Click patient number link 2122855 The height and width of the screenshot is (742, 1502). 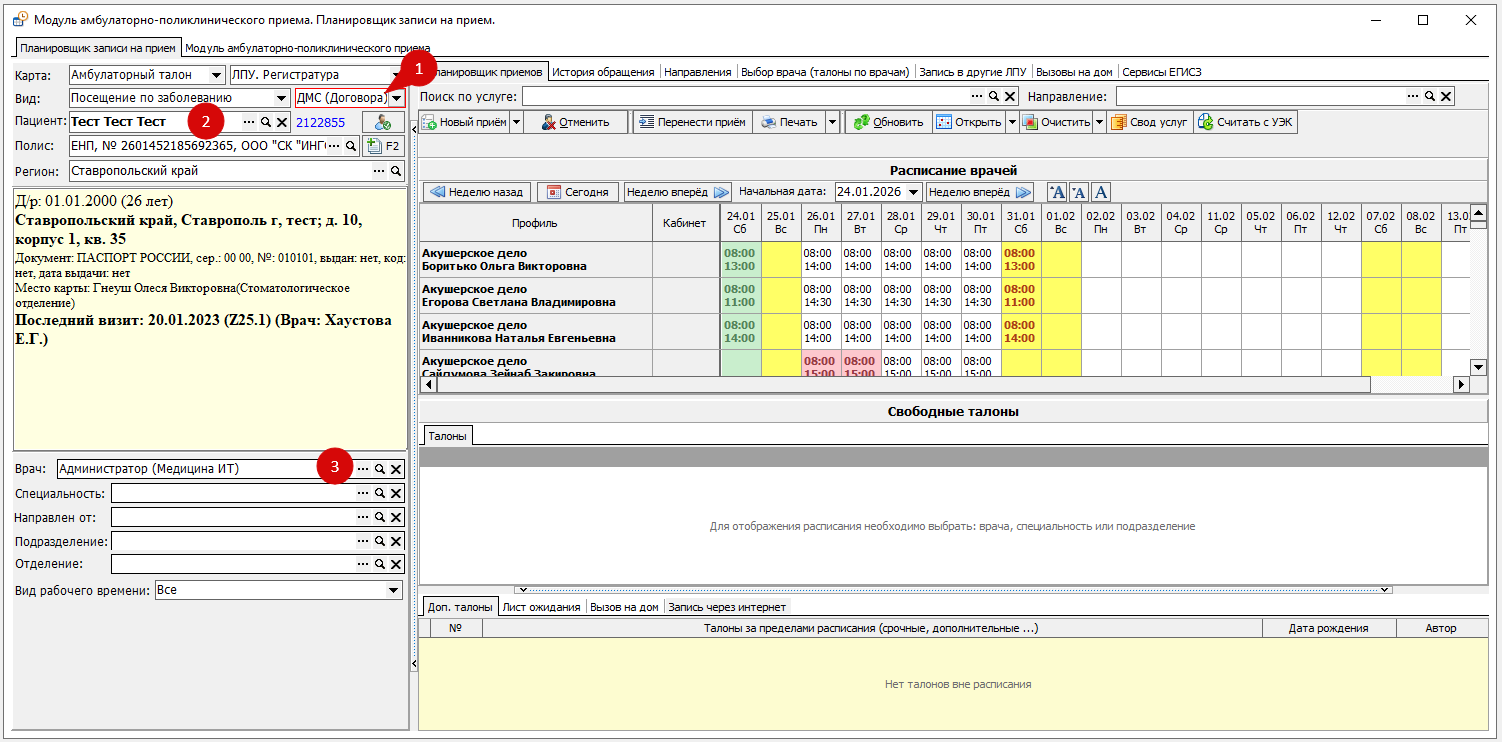(x=320, y=123)
